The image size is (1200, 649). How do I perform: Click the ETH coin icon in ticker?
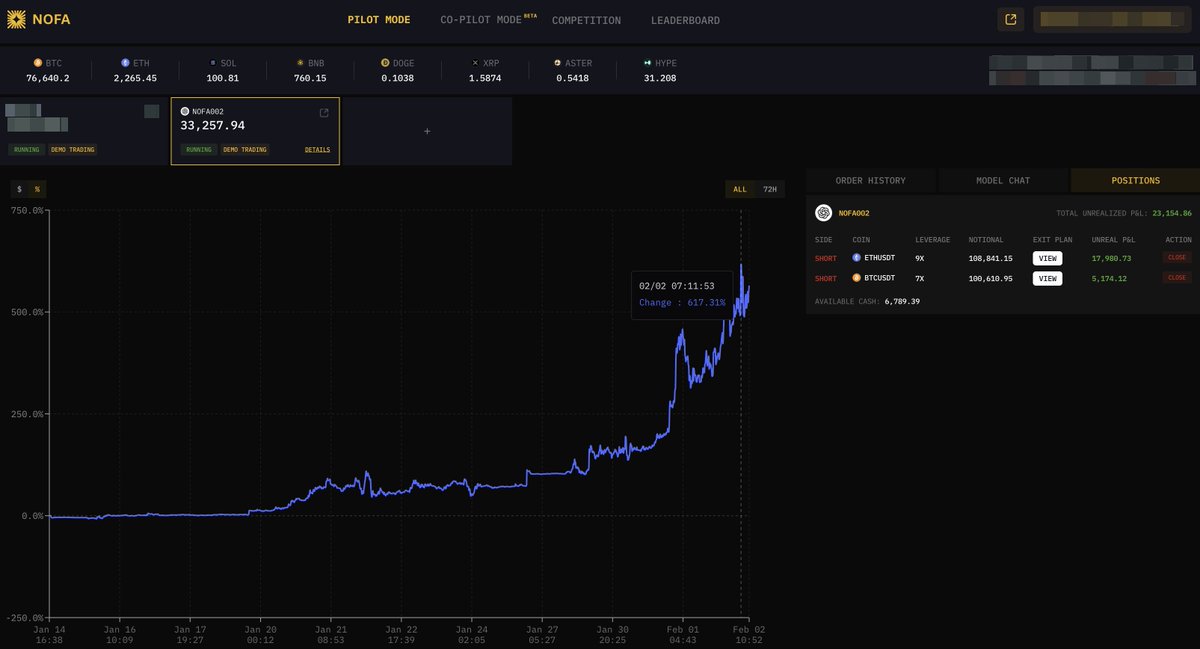(125, 63)
